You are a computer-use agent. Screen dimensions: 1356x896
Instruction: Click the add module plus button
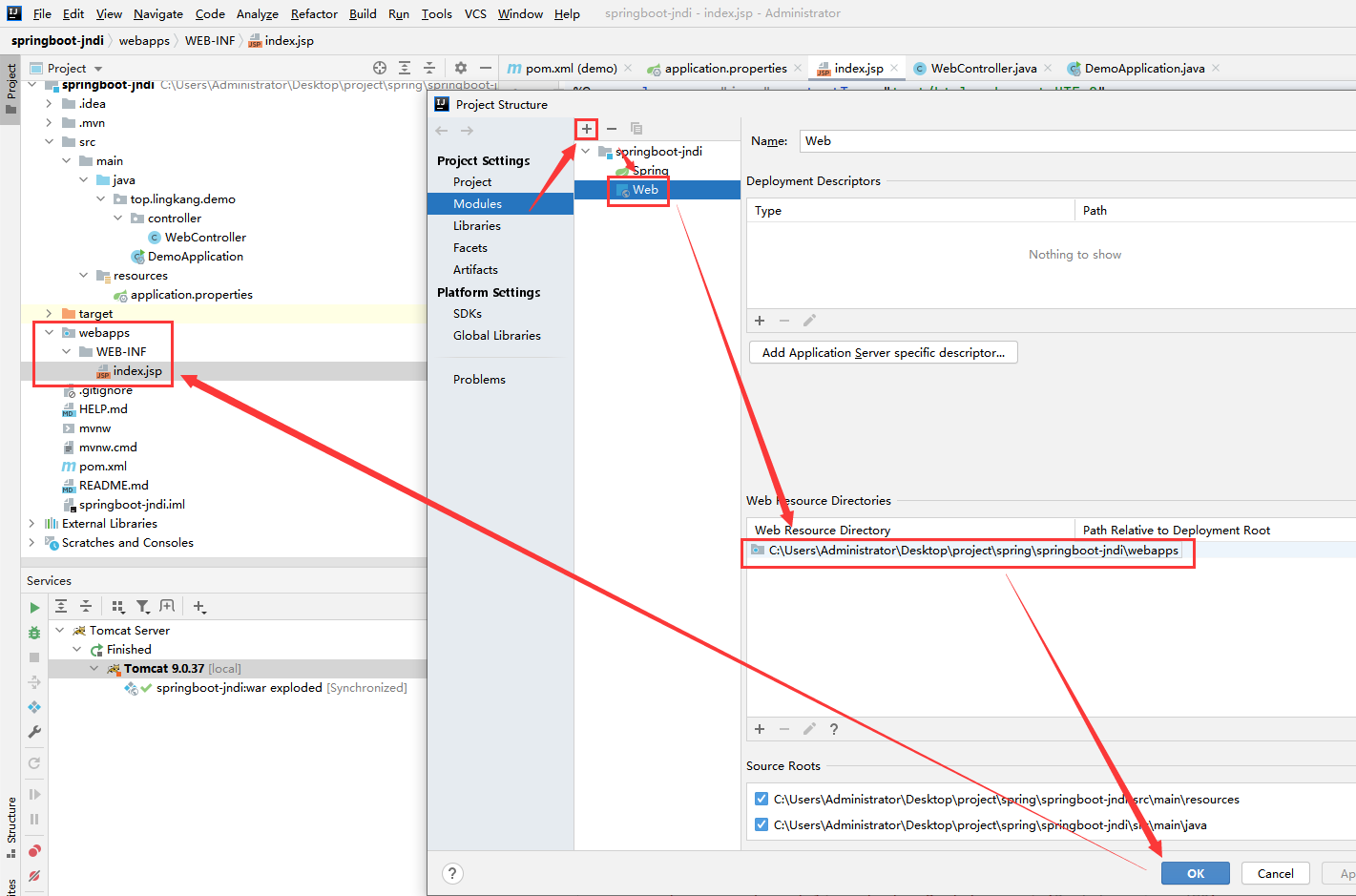[587, 129]
